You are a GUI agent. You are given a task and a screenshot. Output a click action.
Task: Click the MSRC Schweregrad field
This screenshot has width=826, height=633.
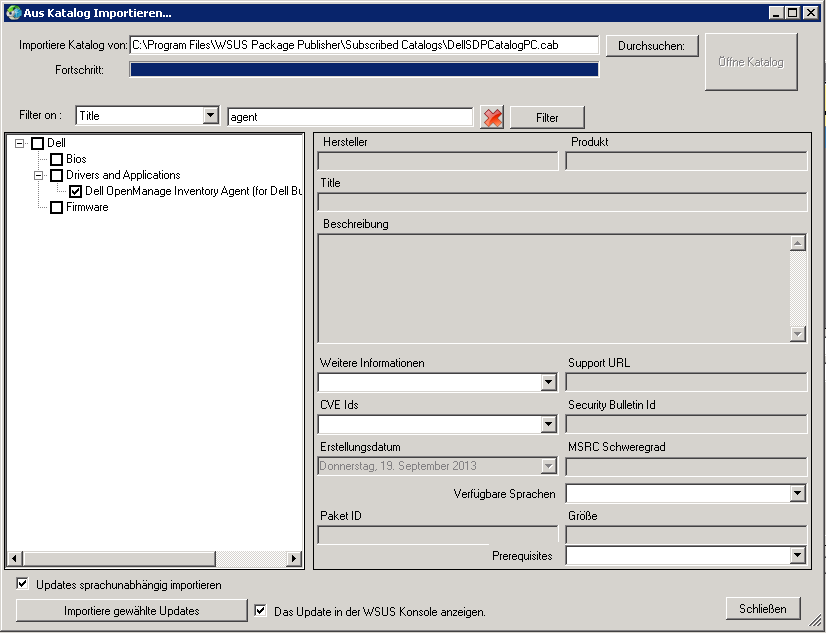pyautogui.click(x=686, y=467)
